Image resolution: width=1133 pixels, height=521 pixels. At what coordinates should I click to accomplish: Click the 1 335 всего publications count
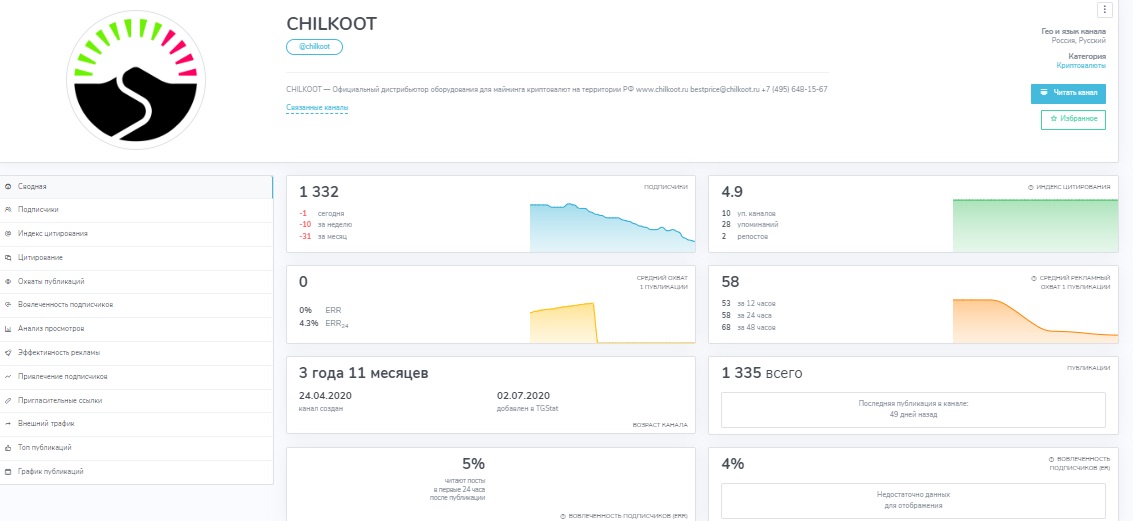coord(762,373)
